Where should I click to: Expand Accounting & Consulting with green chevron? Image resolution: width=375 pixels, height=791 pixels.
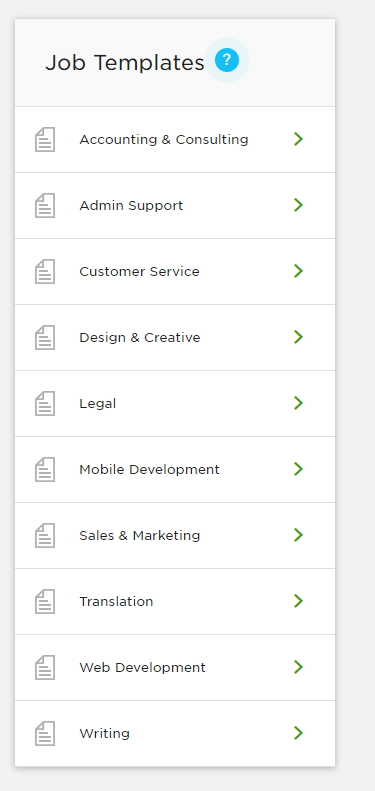pyautogui.click(x=298, y=139)
